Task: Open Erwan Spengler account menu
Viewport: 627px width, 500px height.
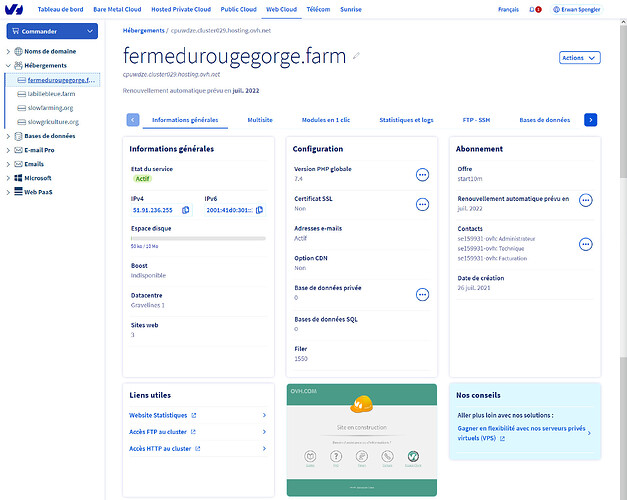Action: [x=577, y=9]
